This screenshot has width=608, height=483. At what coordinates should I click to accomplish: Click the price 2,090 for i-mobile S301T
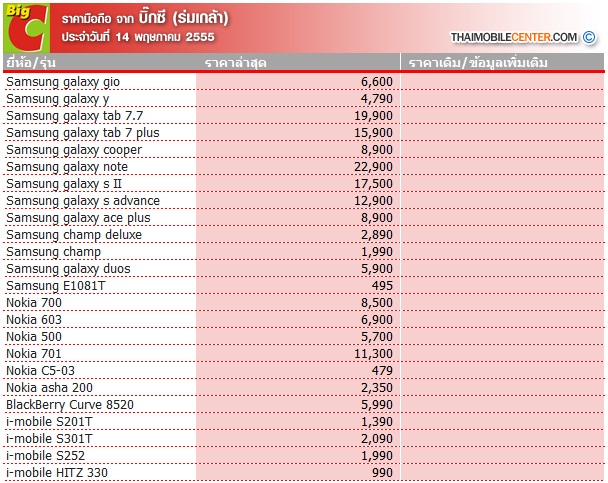[x=377, y=439]
